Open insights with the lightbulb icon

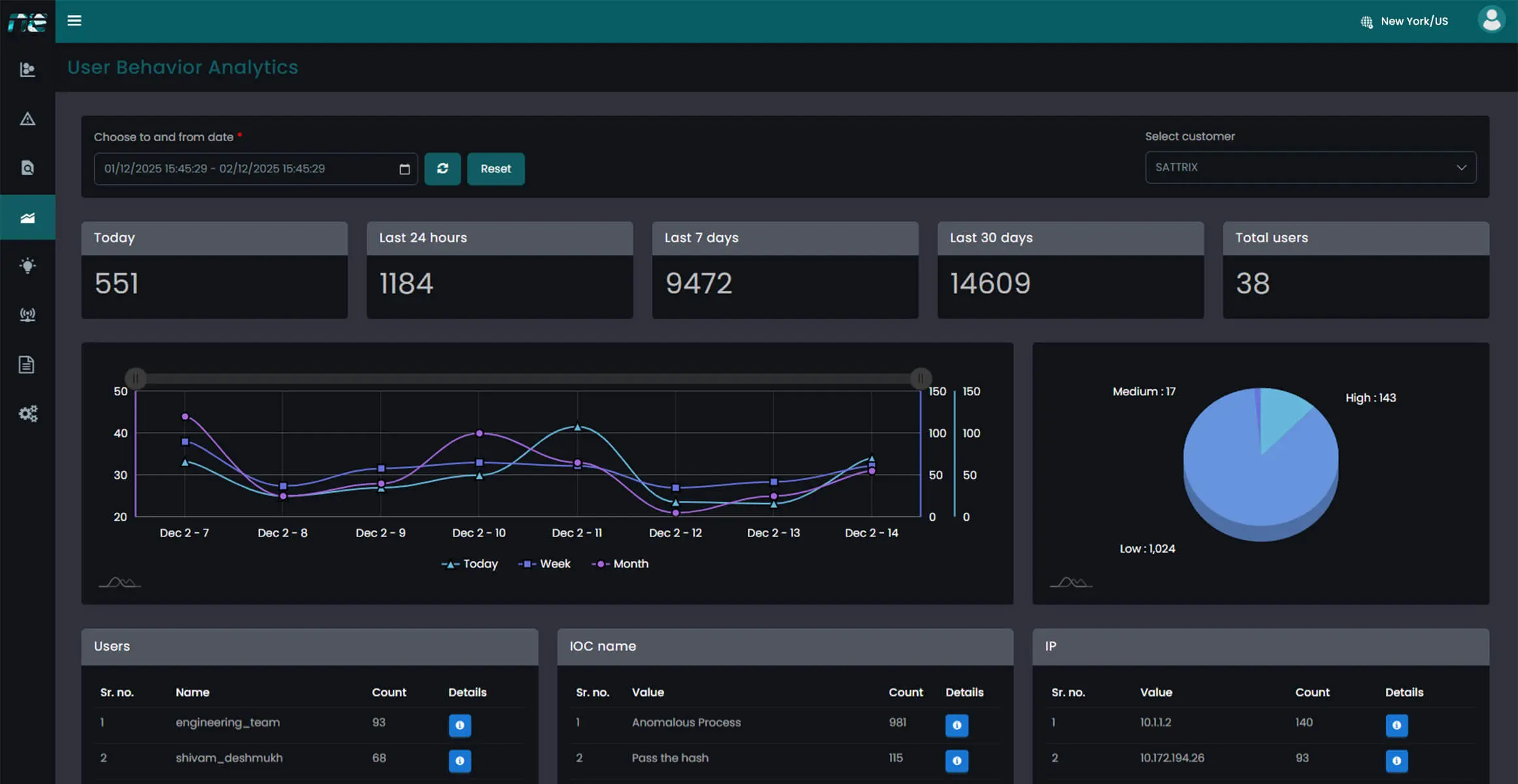[x=27, y=265]
